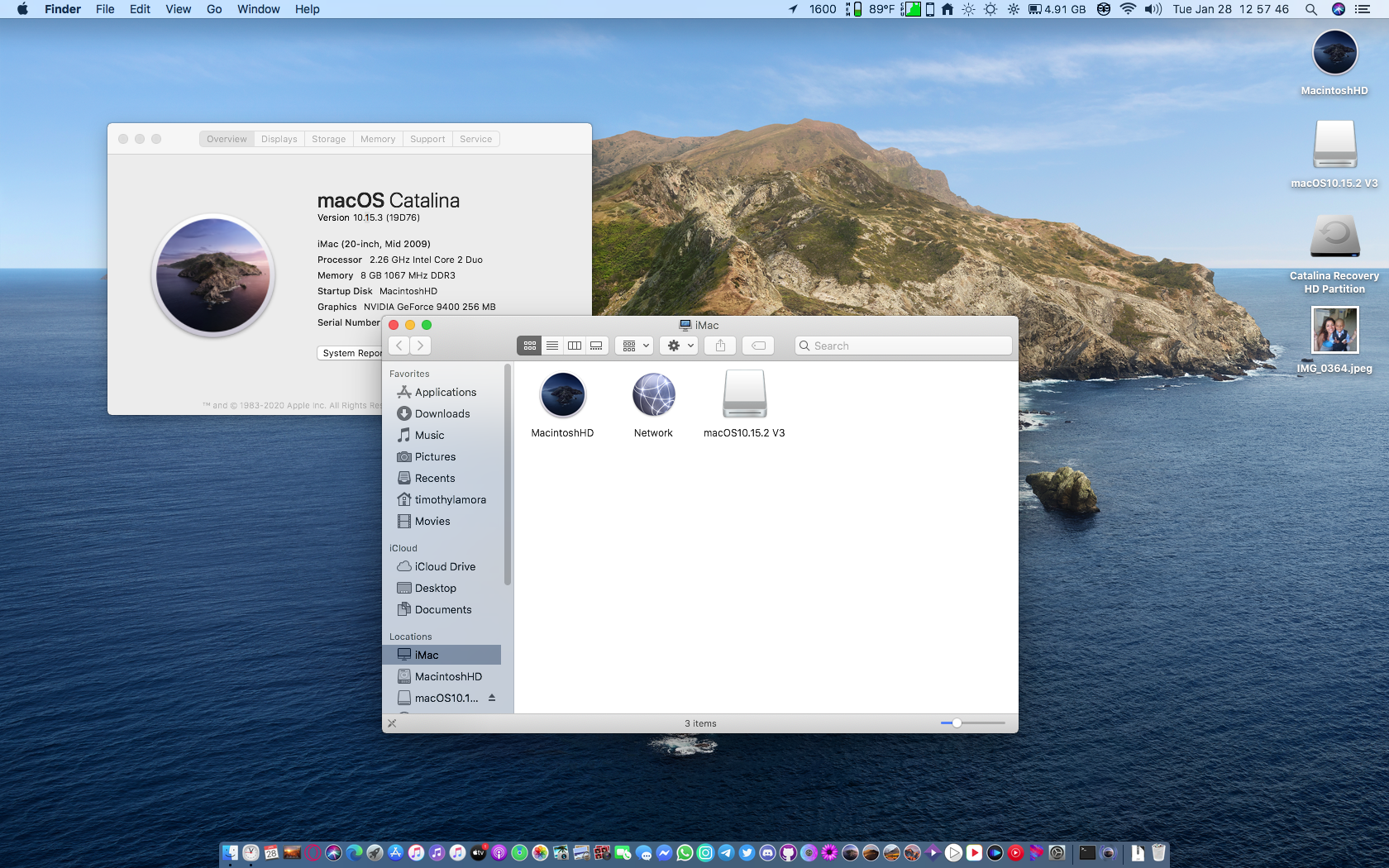Open the 4.91 GB memory status menu
The height and width of the screenshot is (868, 1389).
[x=1057, y=9]
